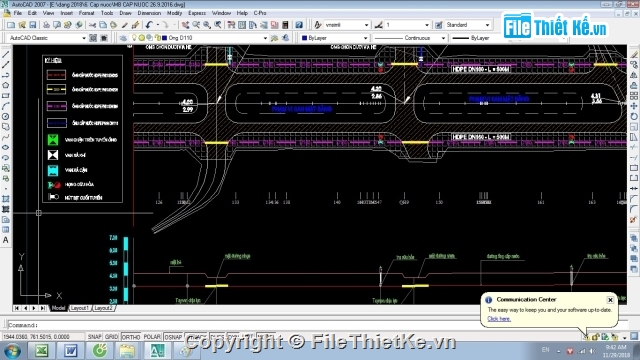Open the ByLayer color control swatch
The image size is (640, 360).
coord(335,38)
